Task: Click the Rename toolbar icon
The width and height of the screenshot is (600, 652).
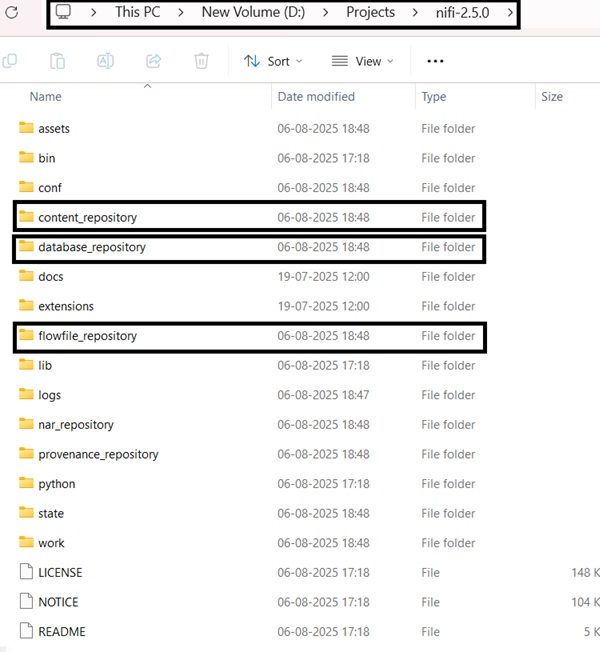Action: coord(105,61)
